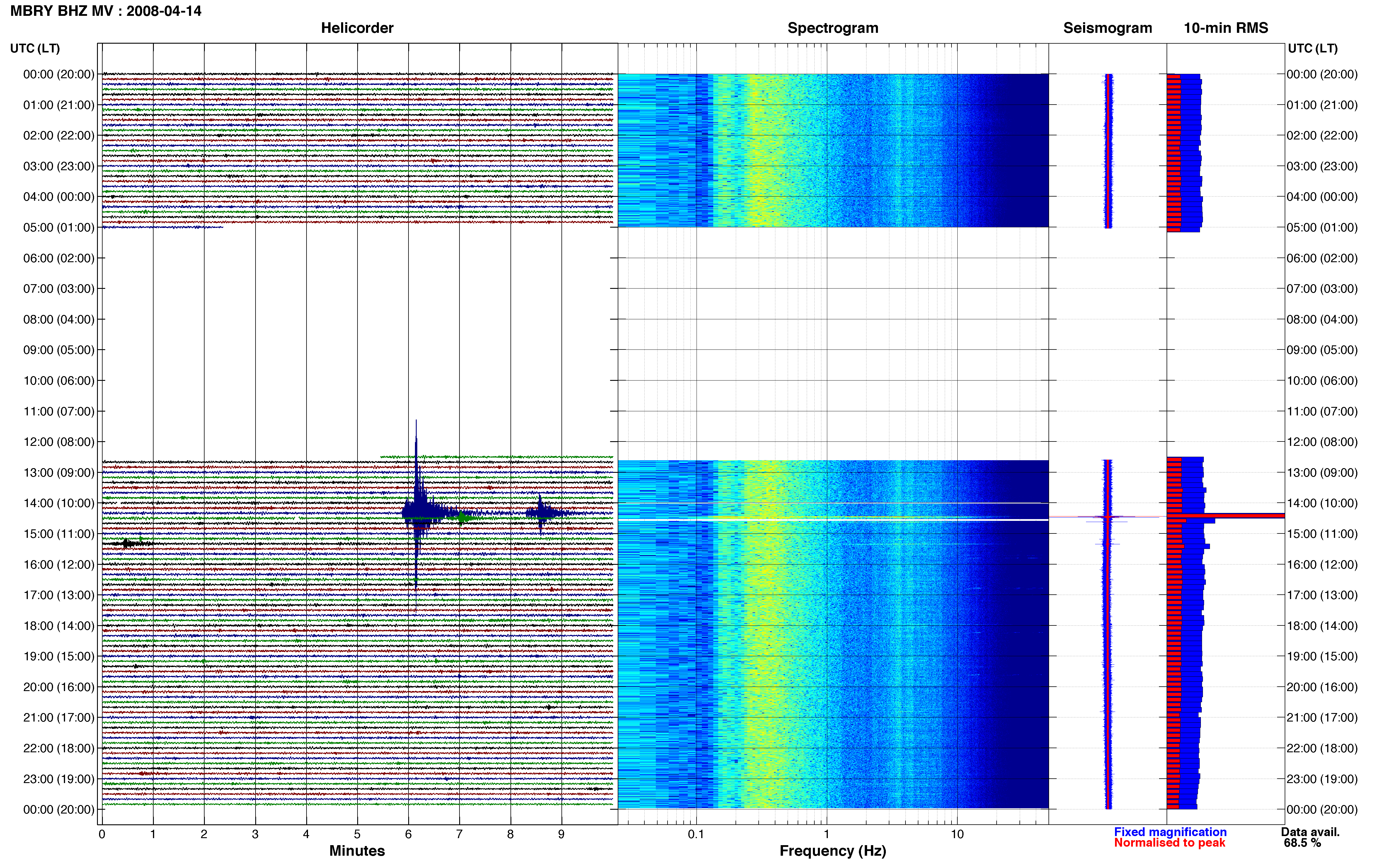Click the black event trace near 15:00 at minute 0.5
Viewport: 1389px width, 868px height.
click(127, 543)
